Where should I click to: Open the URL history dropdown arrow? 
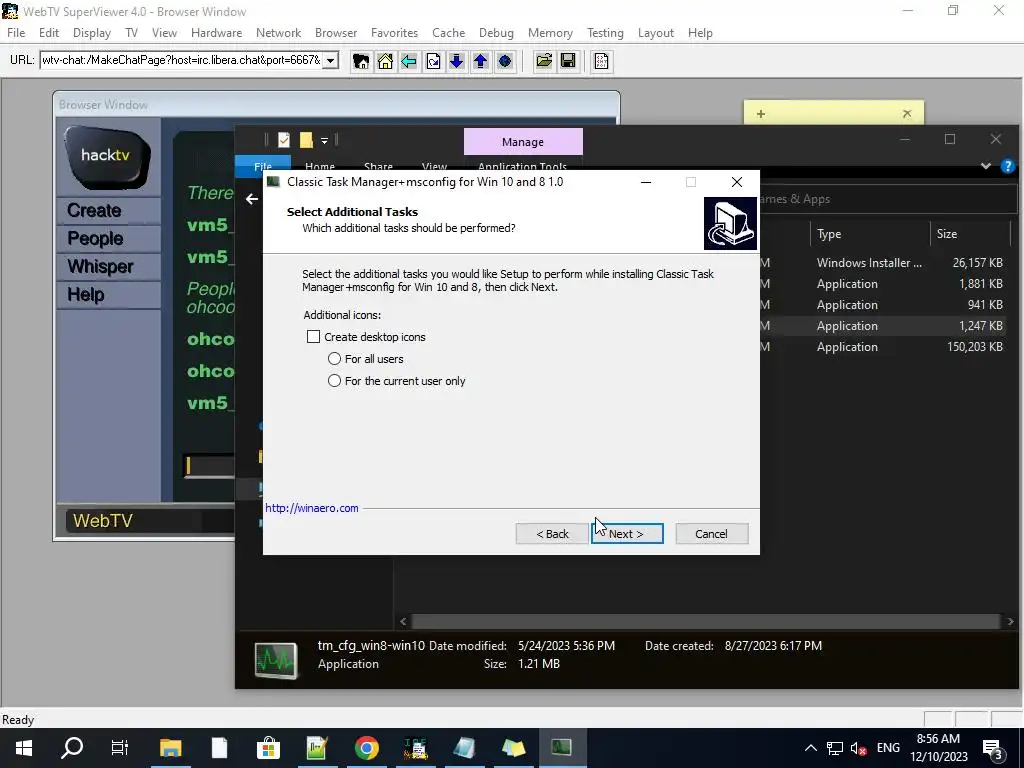click(330, 61)
